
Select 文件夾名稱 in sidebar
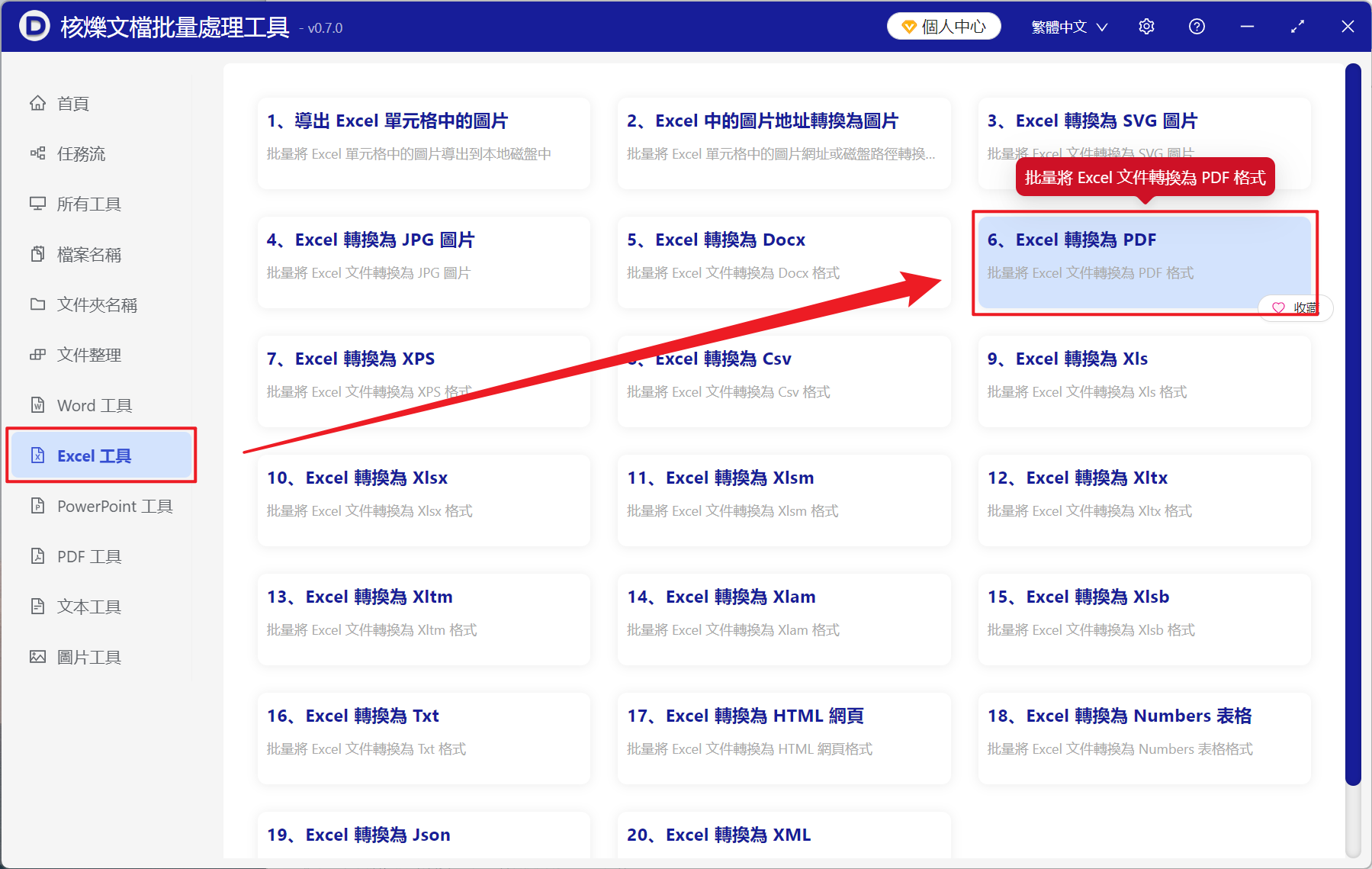pyautogui.click(x=101, y=304)
